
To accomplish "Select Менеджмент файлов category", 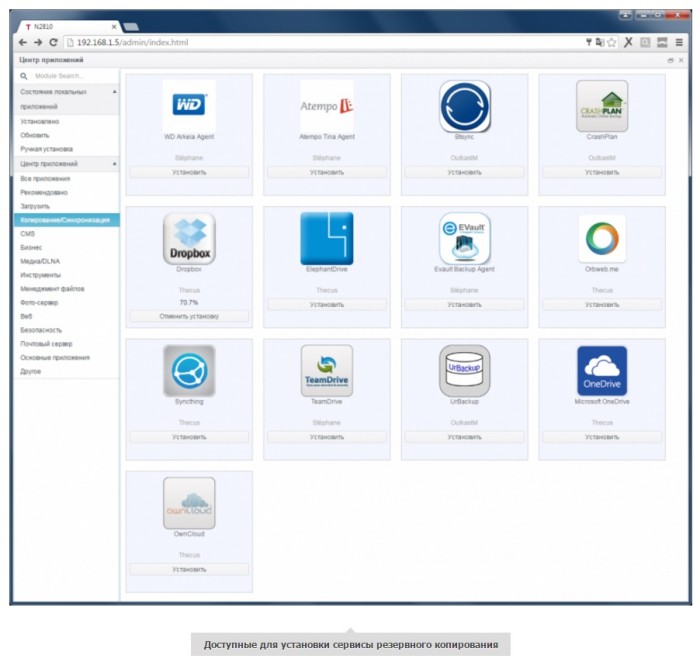I will tap(52, 289).
